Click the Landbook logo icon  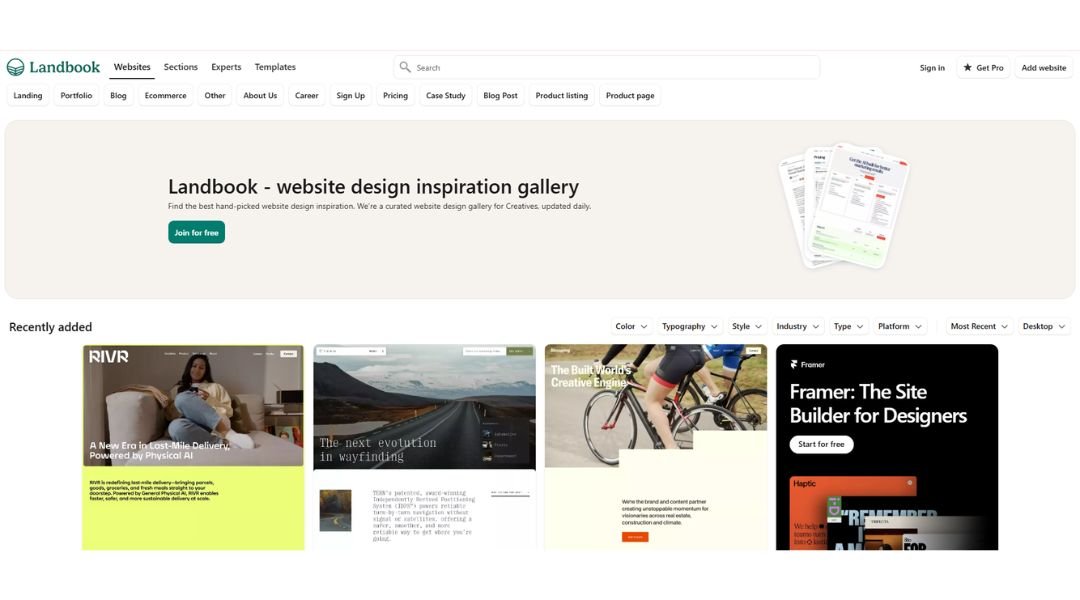tap(15, 67)
